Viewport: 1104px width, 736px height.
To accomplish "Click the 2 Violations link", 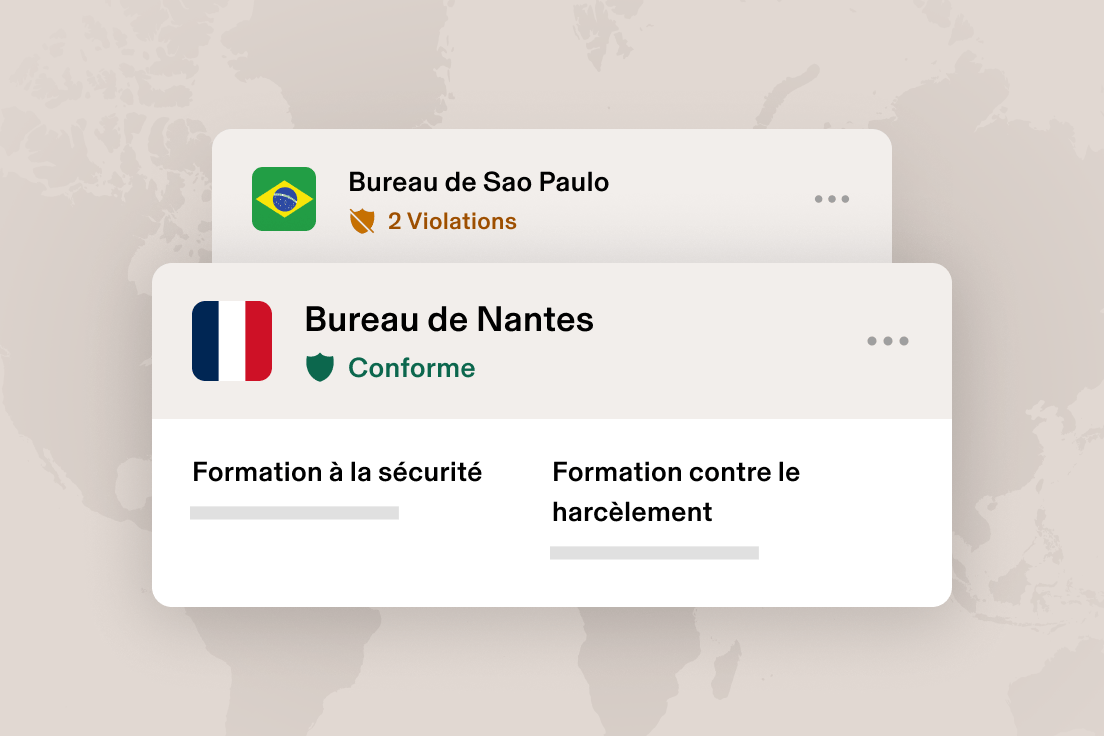I will (452, 221).
